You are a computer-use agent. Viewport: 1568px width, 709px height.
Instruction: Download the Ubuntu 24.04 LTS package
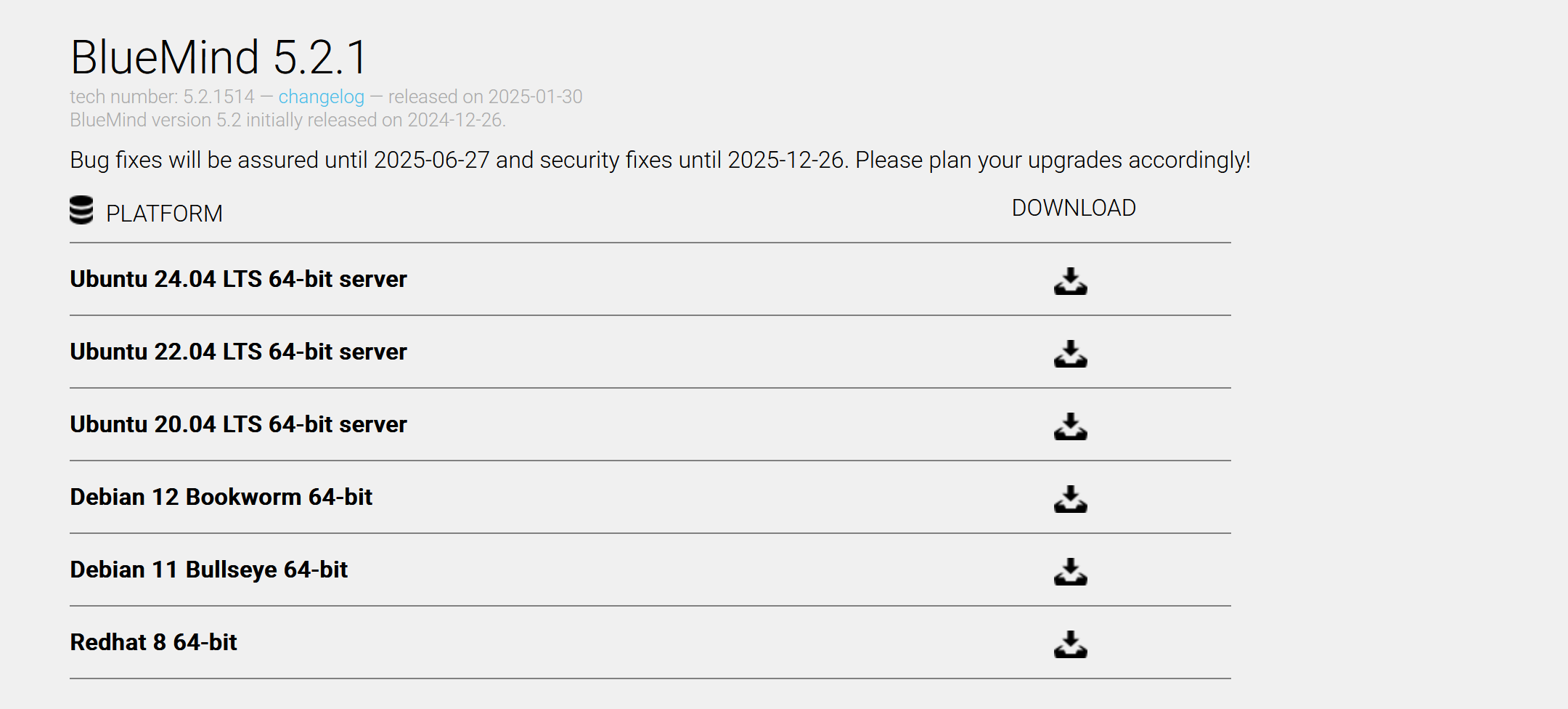tap(1071, 281)
